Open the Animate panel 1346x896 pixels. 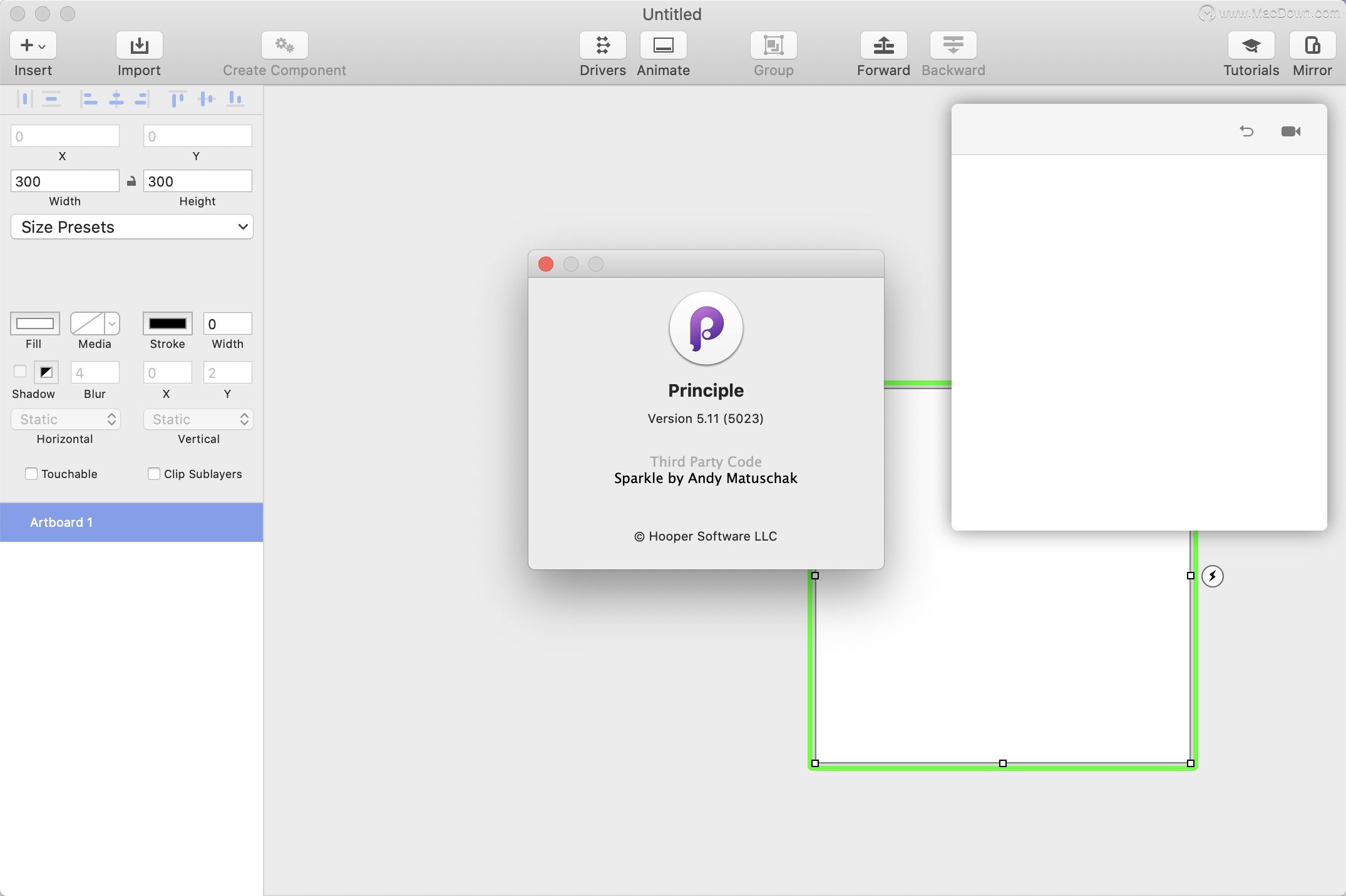coord(663,45)
